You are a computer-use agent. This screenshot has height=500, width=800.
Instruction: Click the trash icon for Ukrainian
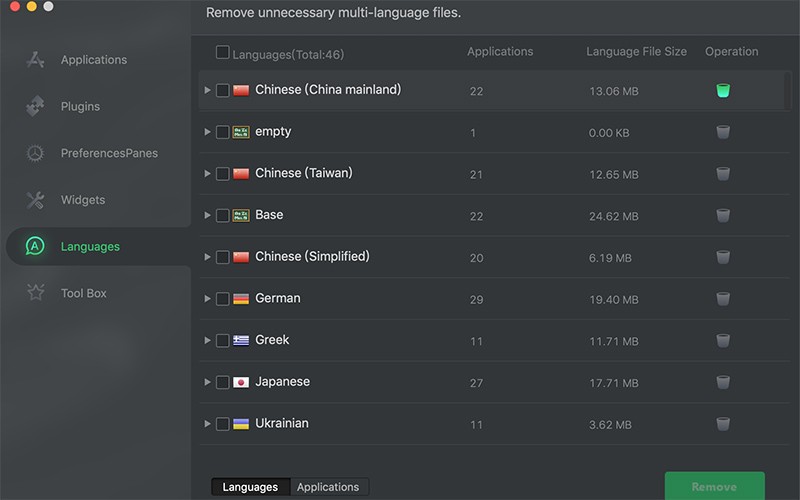pyautogui.click(x=723, y=424)
